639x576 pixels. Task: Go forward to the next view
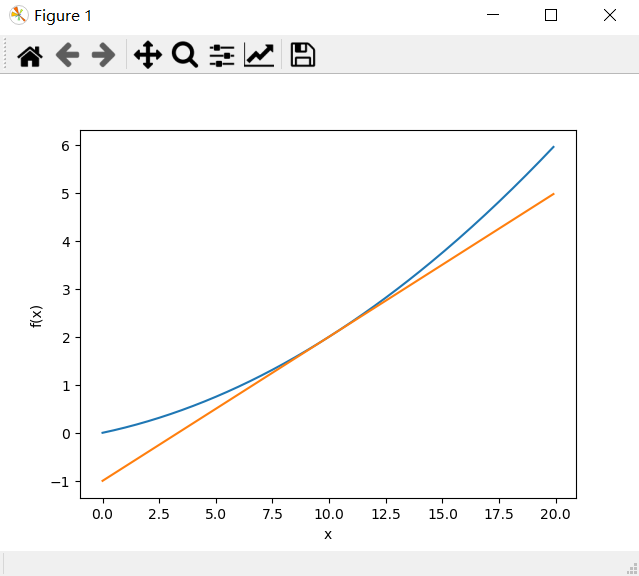(x=104, y=55)
